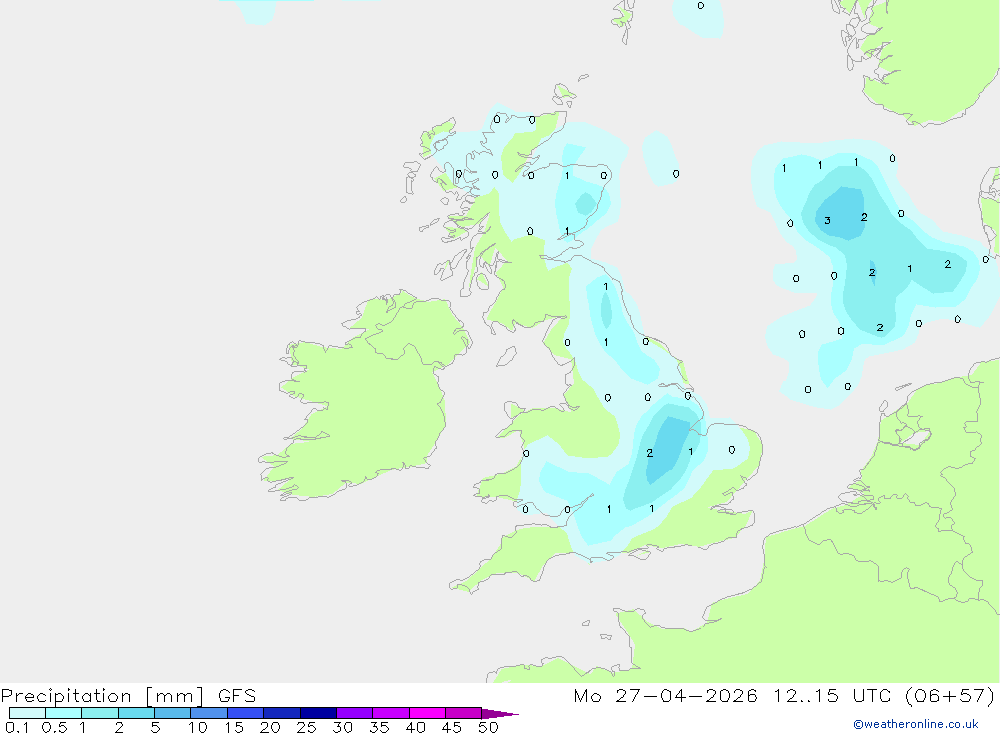Open the weatheronline.co.uk copyright link
1000x733 pixels.
[916, 724]
